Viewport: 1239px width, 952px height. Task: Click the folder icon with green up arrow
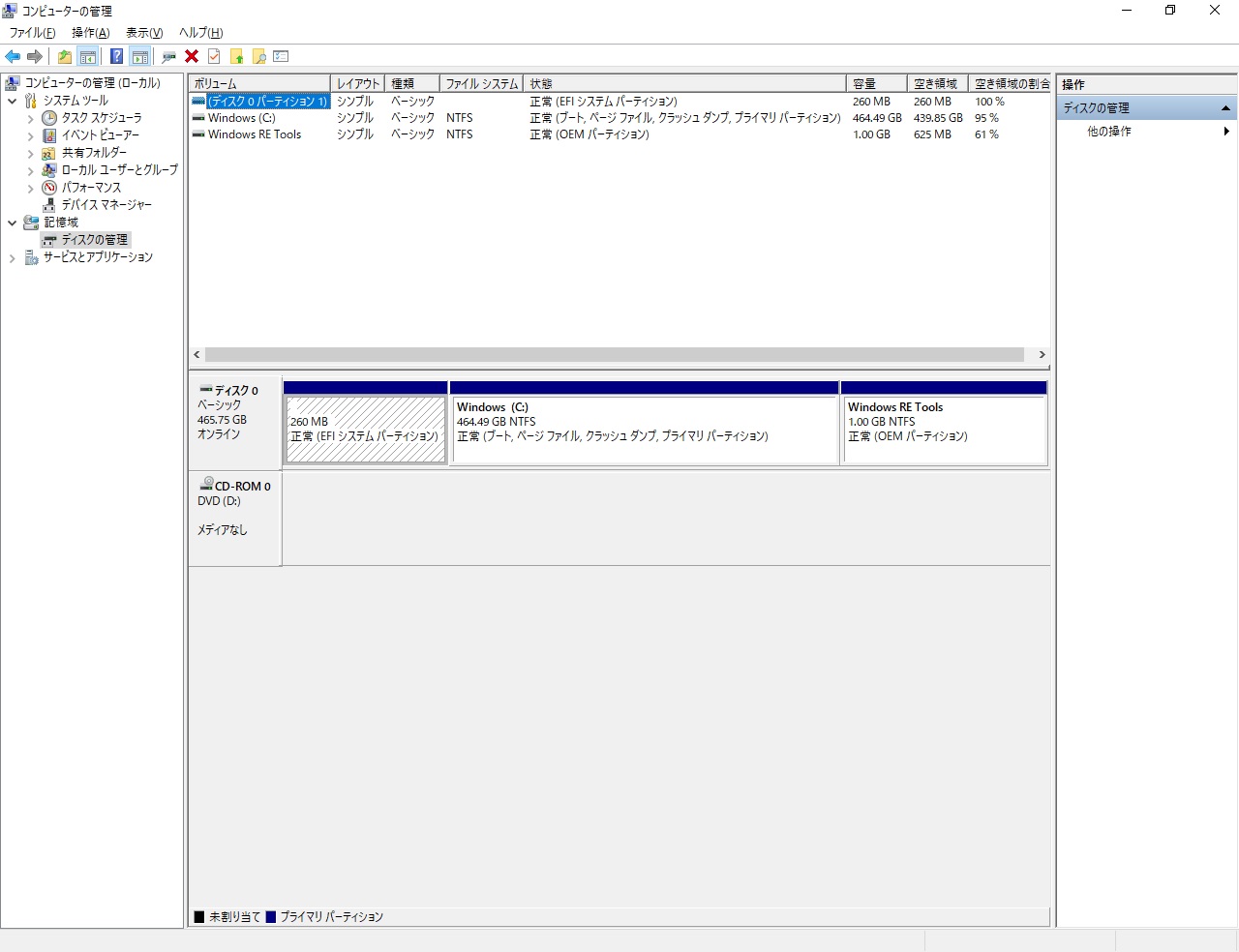(237, 55)
